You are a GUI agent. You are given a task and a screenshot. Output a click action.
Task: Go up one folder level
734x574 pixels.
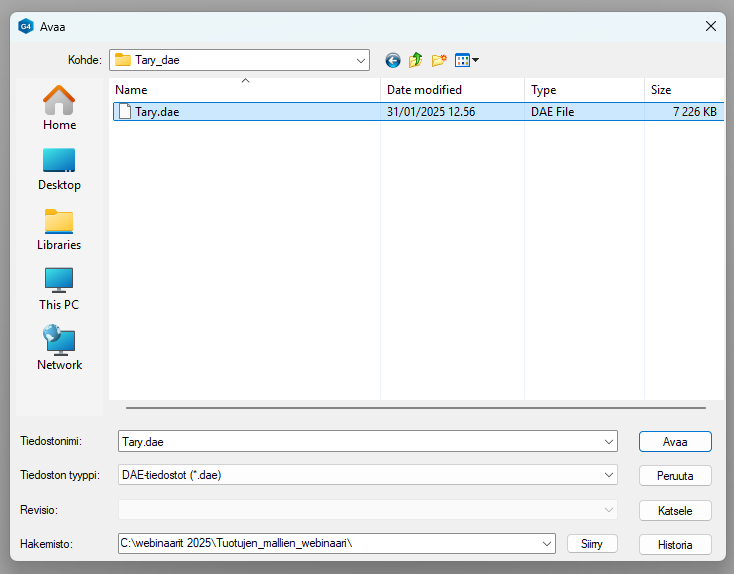415,60
